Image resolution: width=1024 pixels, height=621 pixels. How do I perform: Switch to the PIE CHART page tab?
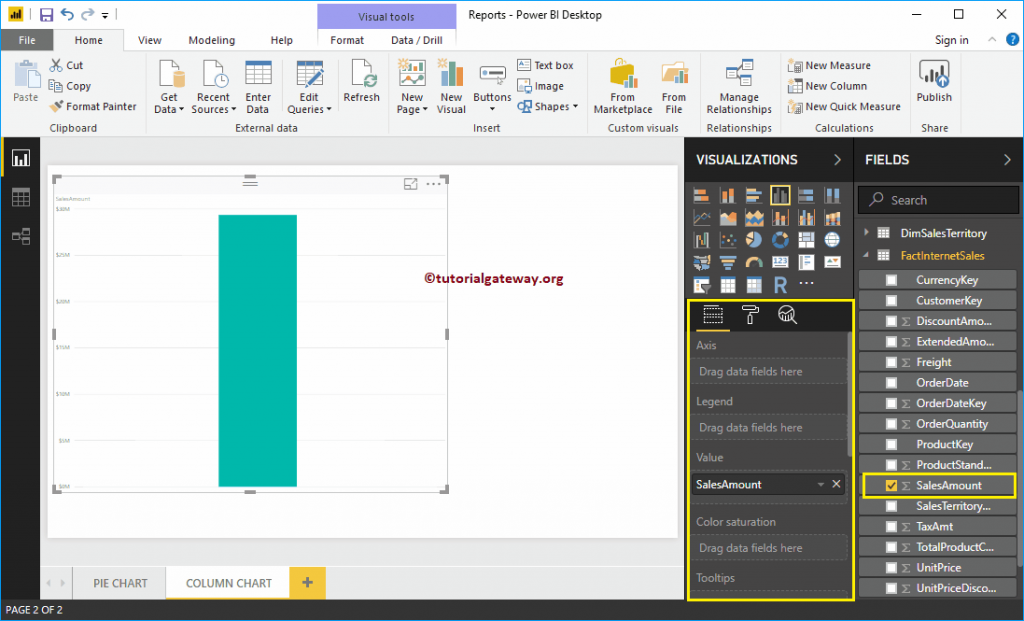tap(120, 583)
